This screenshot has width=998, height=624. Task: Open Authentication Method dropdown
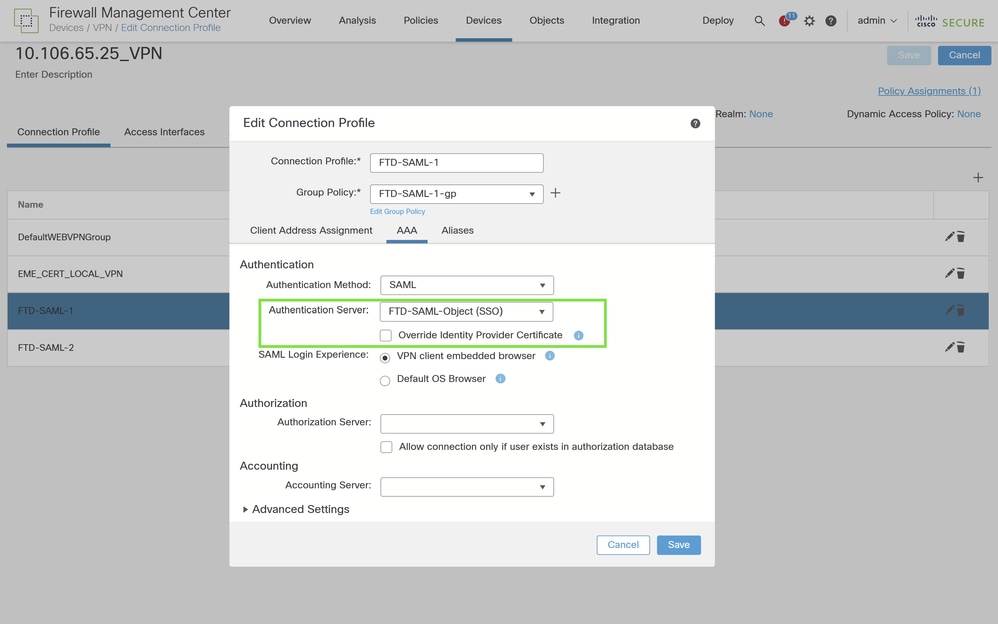pos(467,285)
